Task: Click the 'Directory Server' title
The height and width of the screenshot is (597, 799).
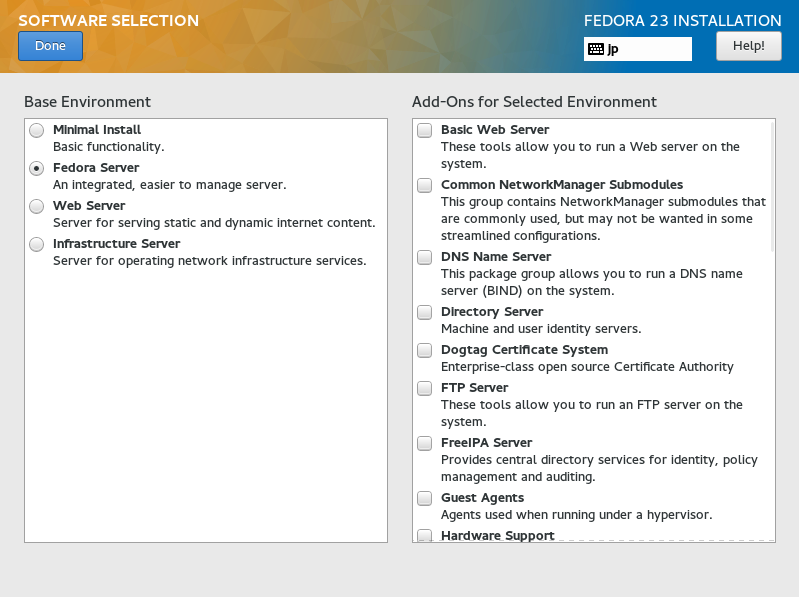Action: coord(492,312)
